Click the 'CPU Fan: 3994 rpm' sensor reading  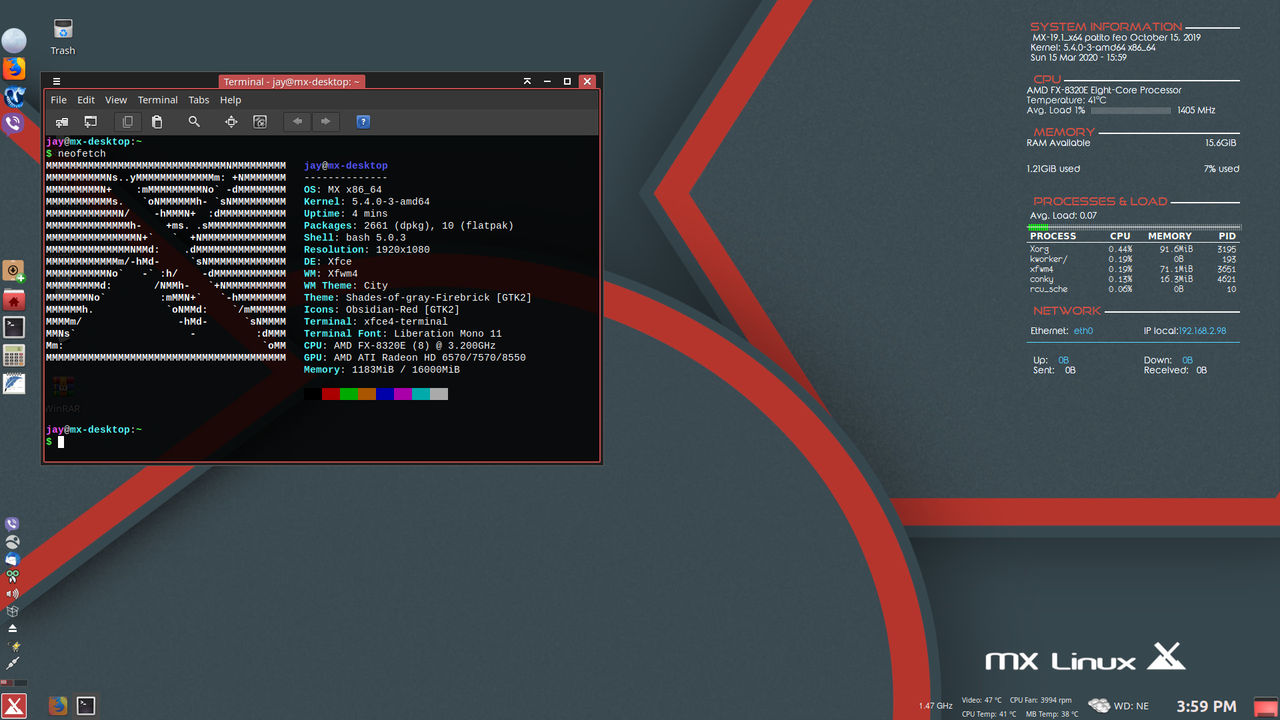1041,700
